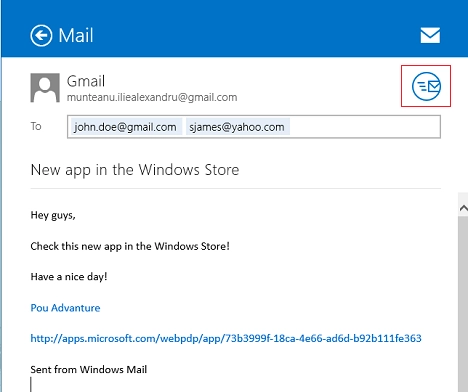Click the scroll up arrow of message body
468x392 pixels.
[x=463, y=208]
